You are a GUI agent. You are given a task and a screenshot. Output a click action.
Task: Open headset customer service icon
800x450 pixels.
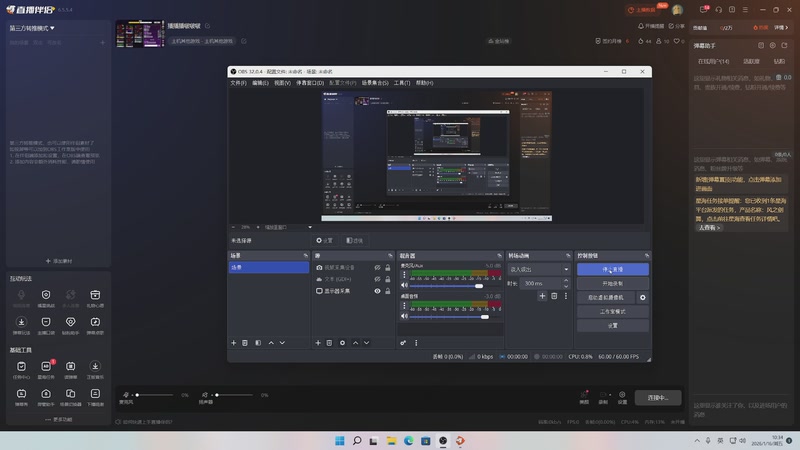pos(718,10)
